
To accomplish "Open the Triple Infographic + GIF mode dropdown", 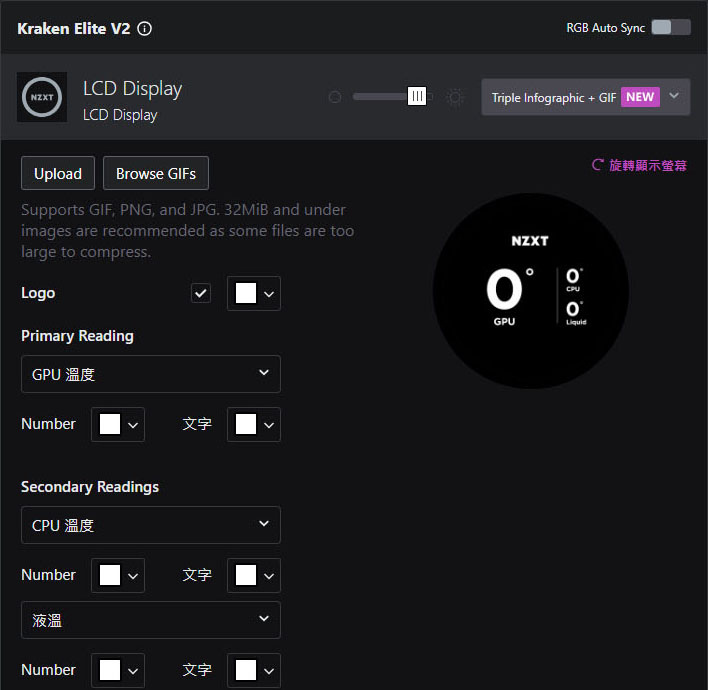I will click(585, 97).
